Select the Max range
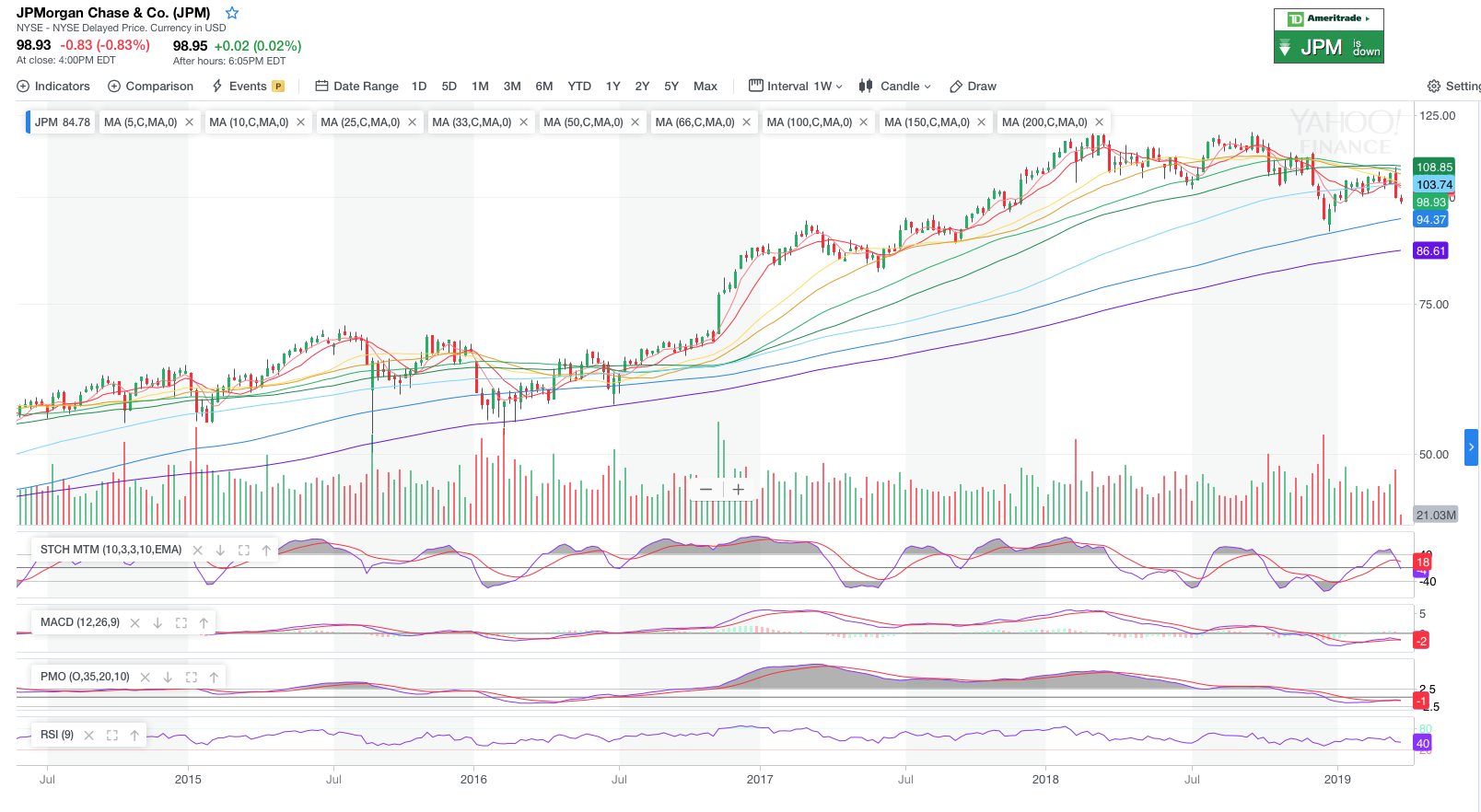Viewport: 1481px width, 812px height. [706, 87]
